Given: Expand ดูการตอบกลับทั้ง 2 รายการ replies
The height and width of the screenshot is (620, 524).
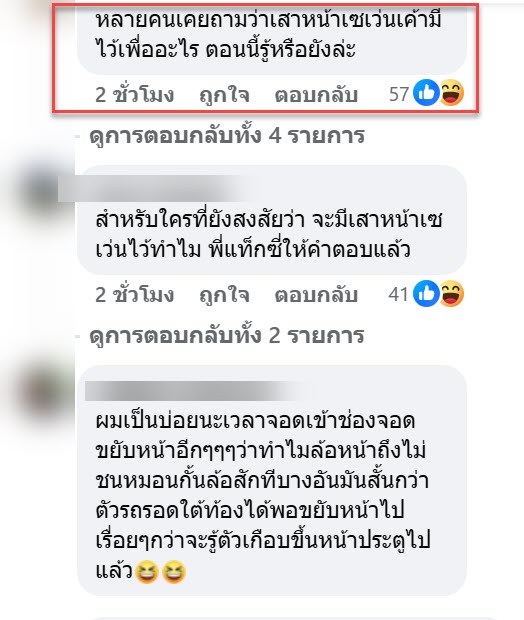Looking at the screenshot, I should tap(227, 336).
